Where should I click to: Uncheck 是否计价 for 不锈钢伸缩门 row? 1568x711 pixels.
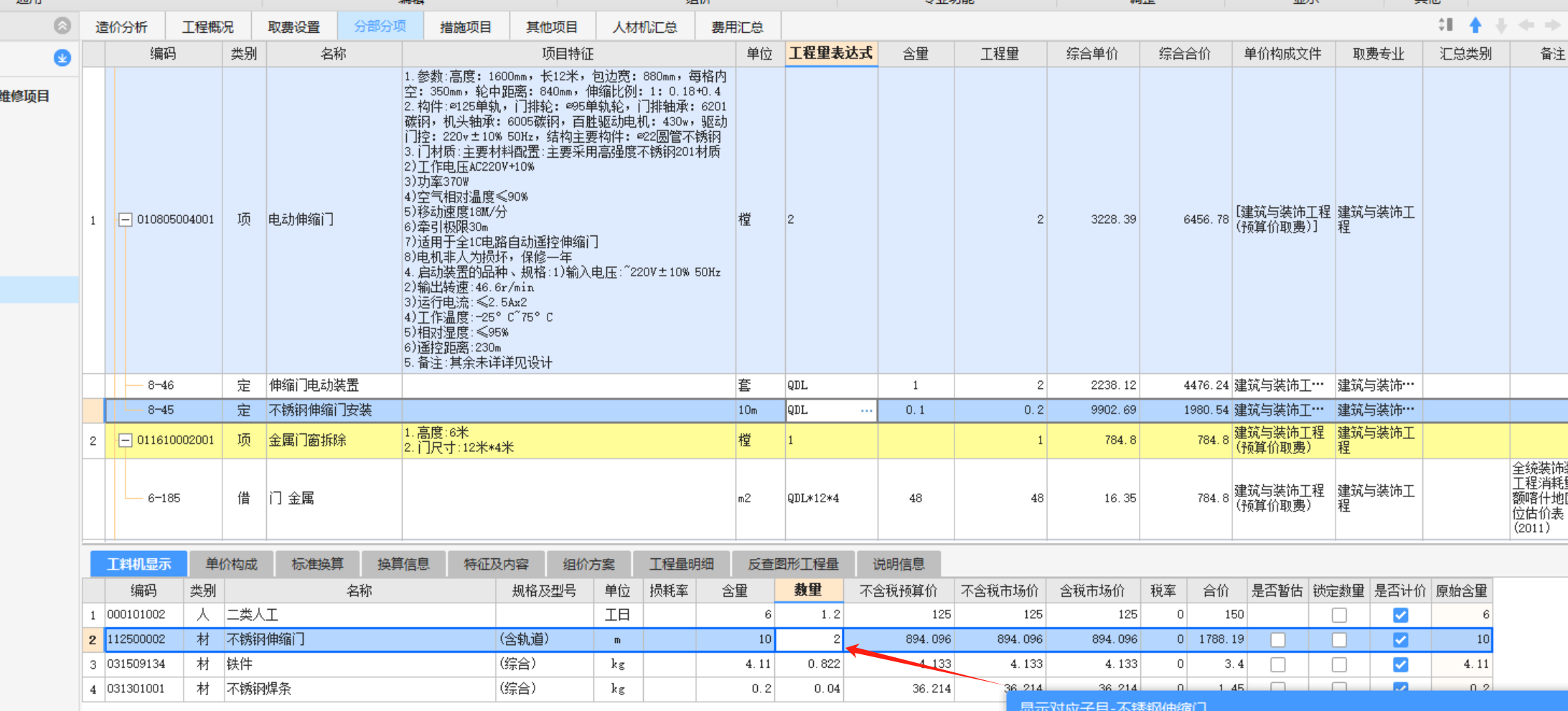(1400, 639)
